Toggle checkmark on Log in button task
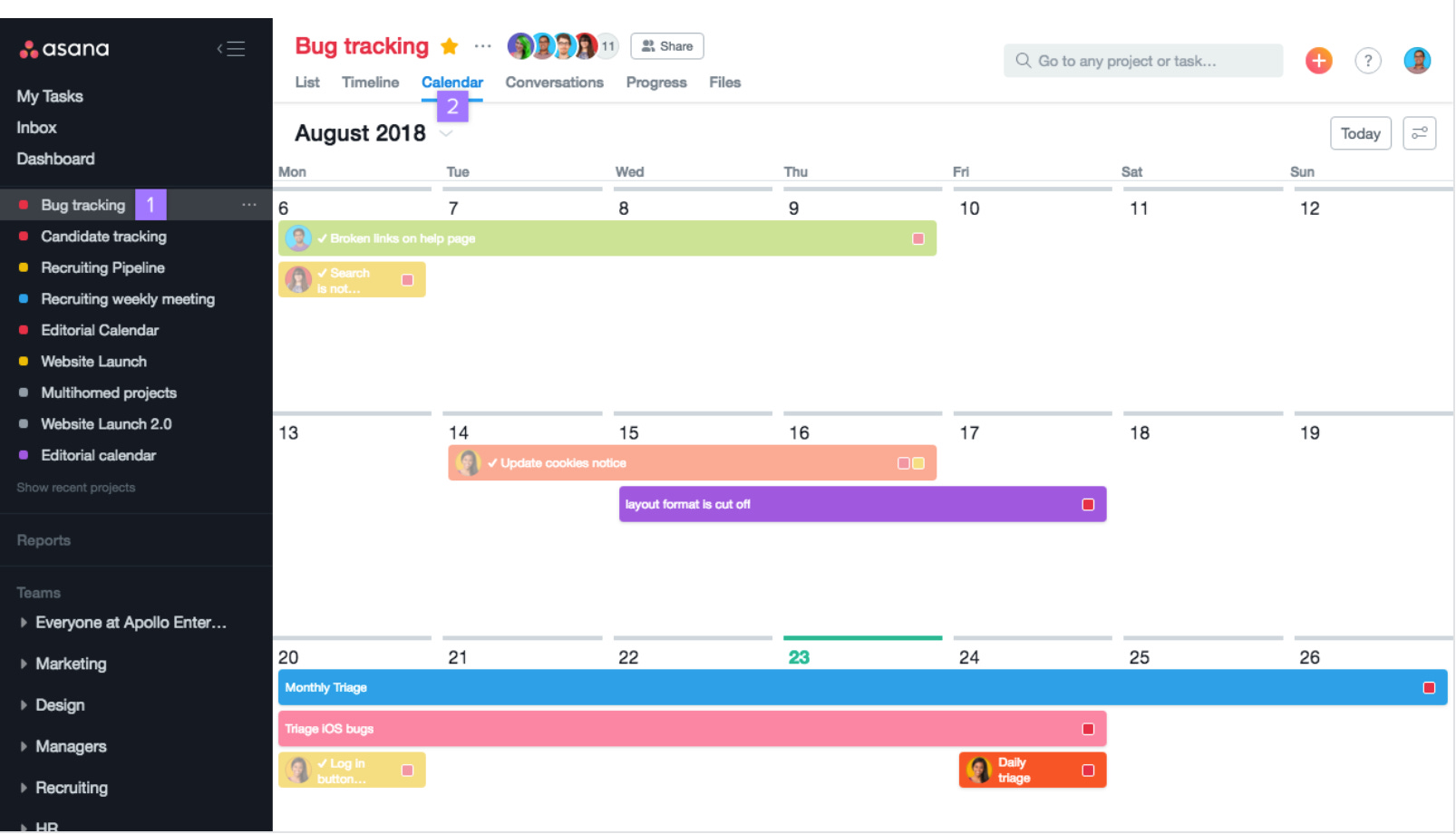The width and height of the screenshot is (1456, 834). pos(322,763)
